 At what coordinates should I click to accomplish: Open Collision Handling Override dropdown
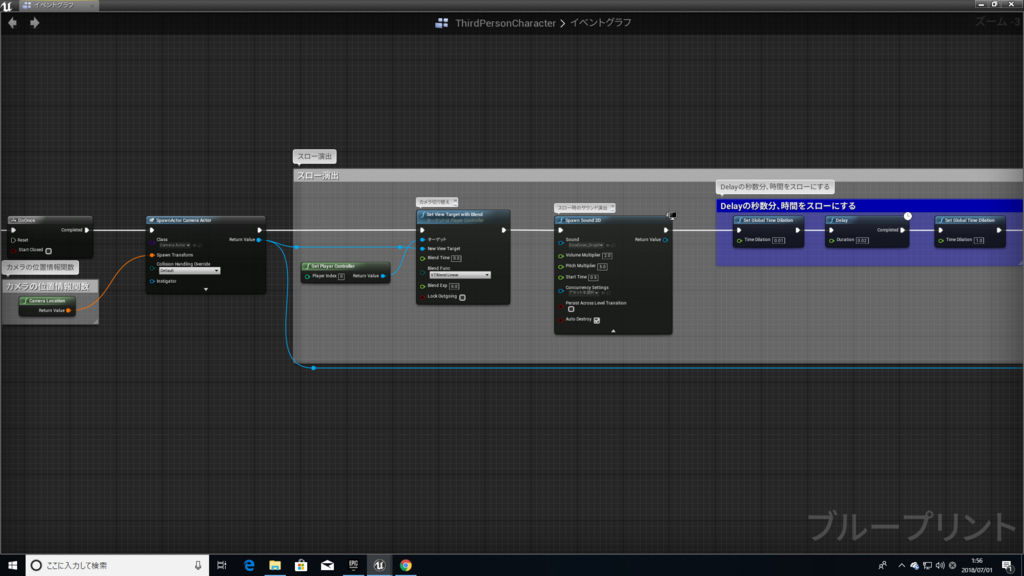(x=189, y=270)
